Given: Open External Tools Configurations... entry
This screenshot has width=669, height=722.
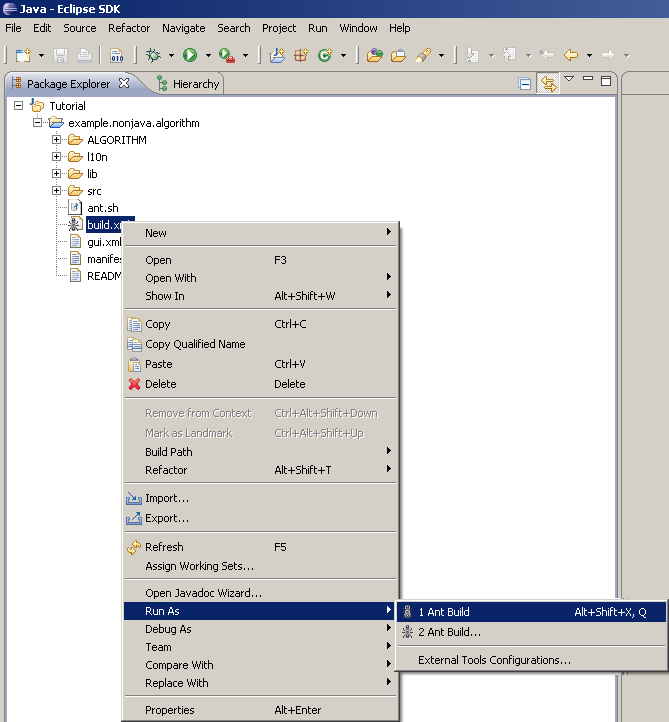Looking at the screenshot, I should 532,660.
